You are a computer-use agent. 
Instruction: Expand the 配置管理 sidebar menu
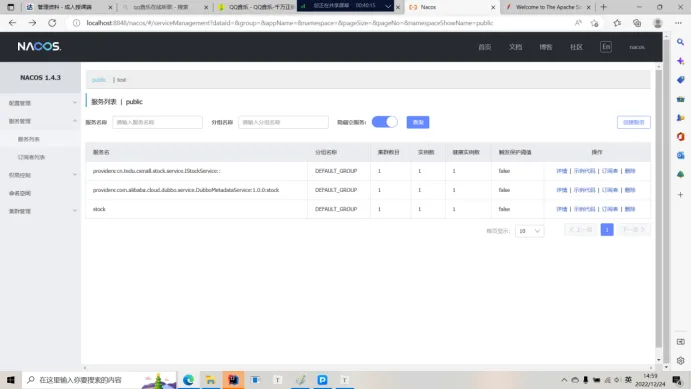(40, 103)
